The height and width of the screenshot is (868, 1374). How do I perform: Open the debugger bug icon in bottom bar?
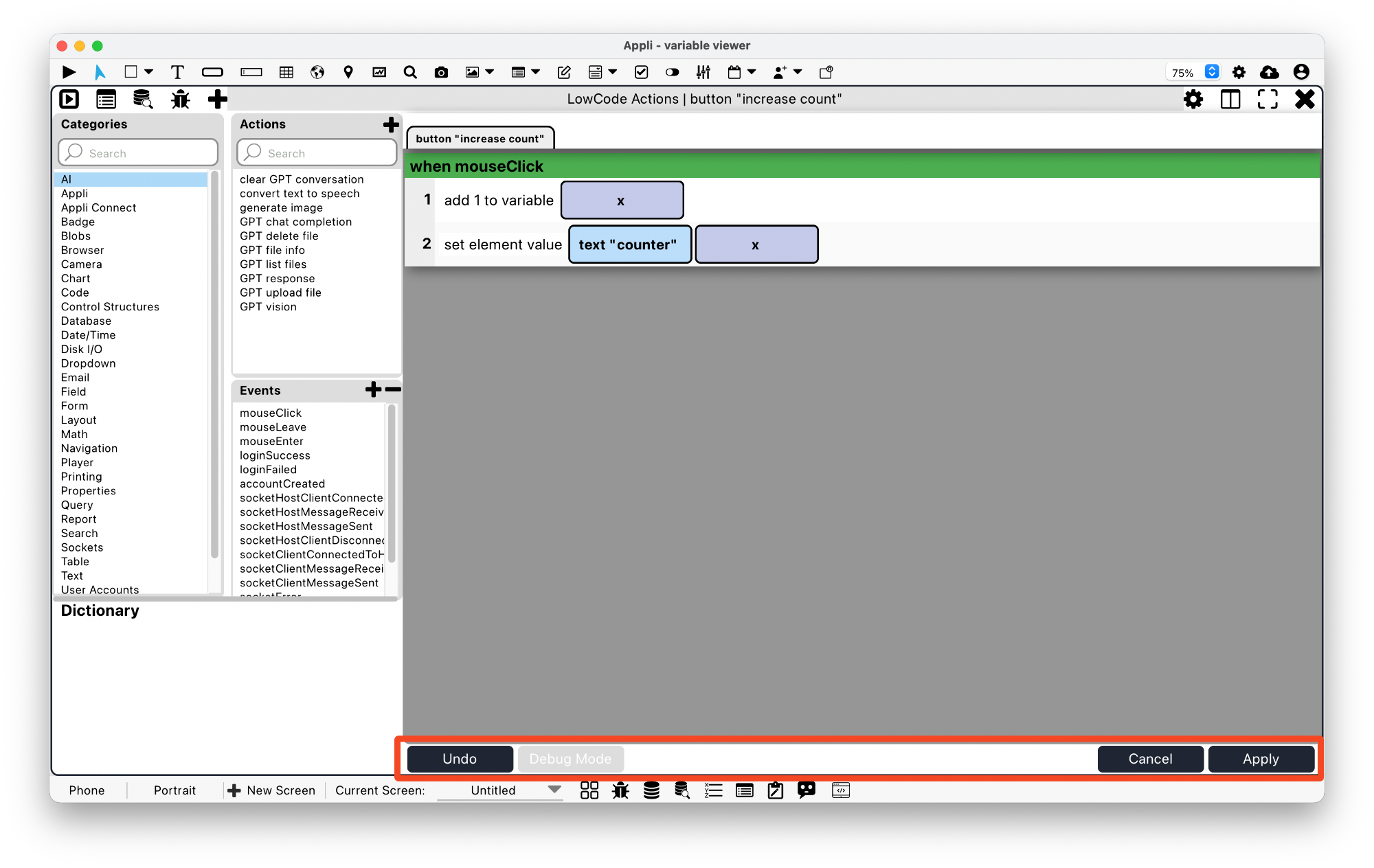(620, 790)
